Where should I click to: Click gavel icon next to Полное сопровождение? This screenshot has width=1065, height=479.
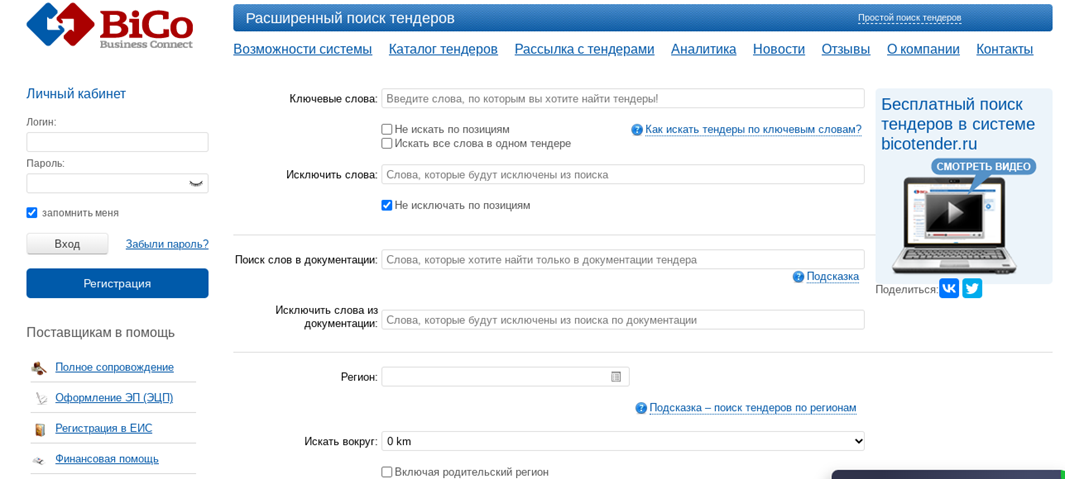pos(39,368)
